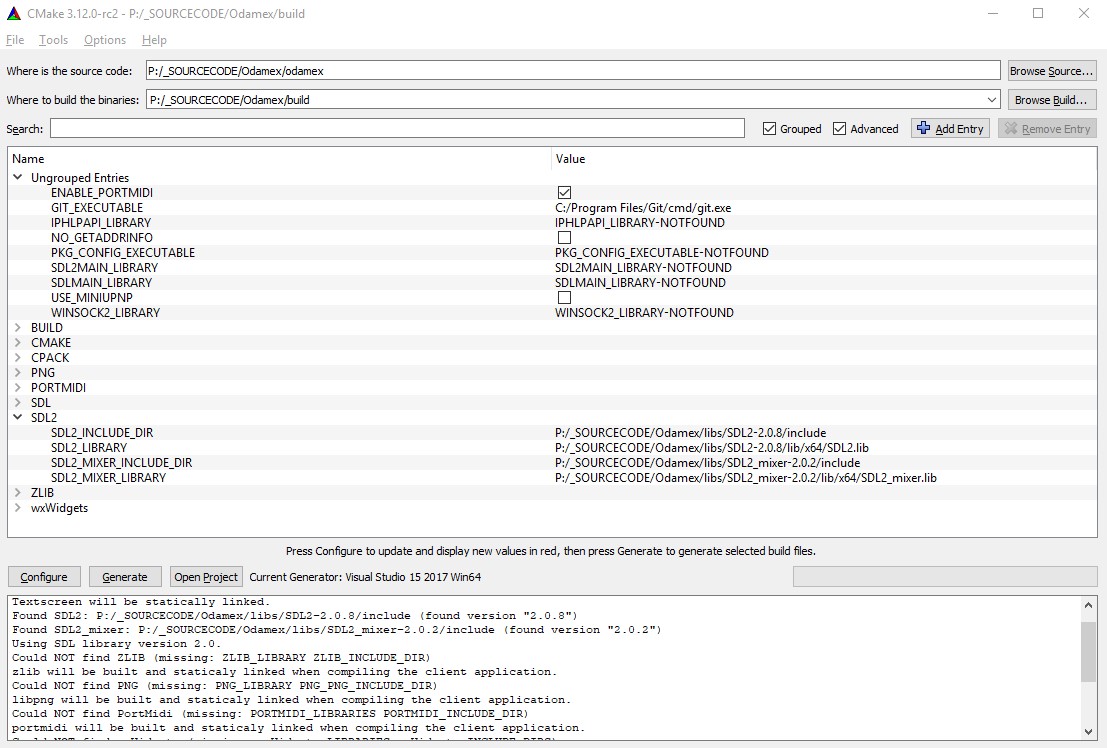Click value IPHLPAPI_LIBRARY-NOTFOUND
The width and height of the screenshot is (1107, 748).
[640, 222]
